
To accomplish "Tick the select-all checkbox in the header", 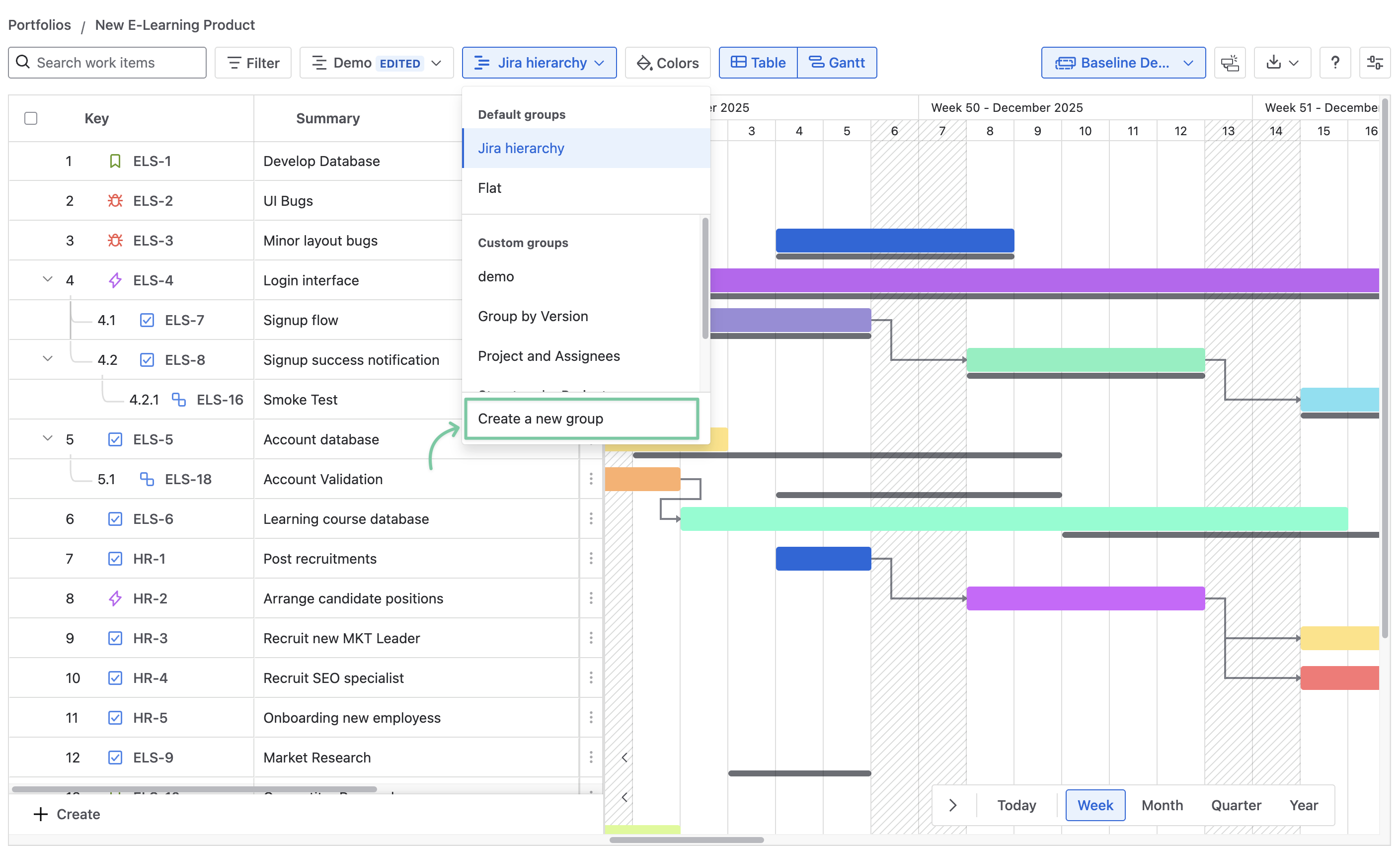I will tap(31, 118).
